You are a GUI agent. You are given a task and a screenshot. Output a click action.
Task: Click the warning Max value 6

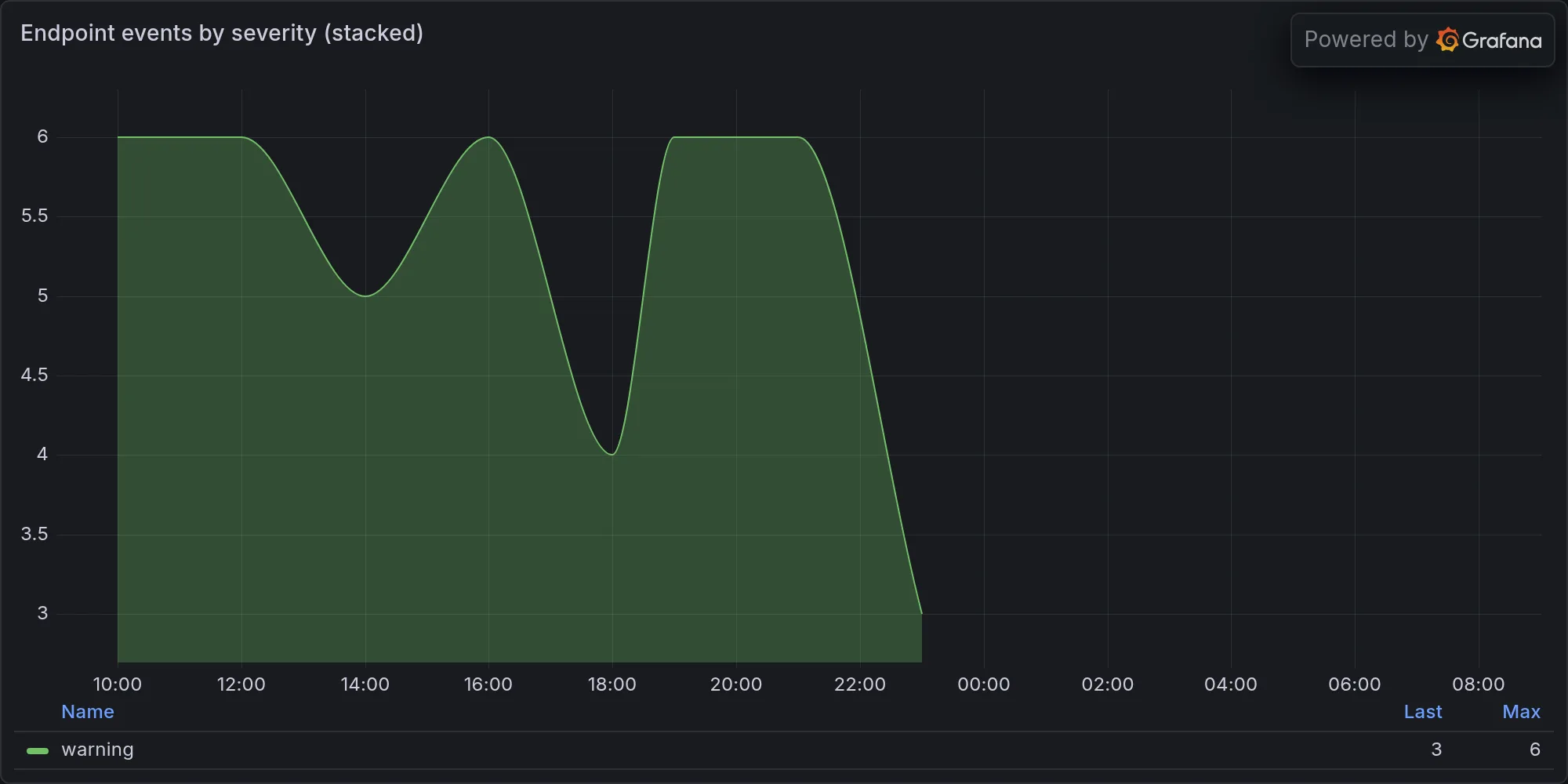[1535, 750]
